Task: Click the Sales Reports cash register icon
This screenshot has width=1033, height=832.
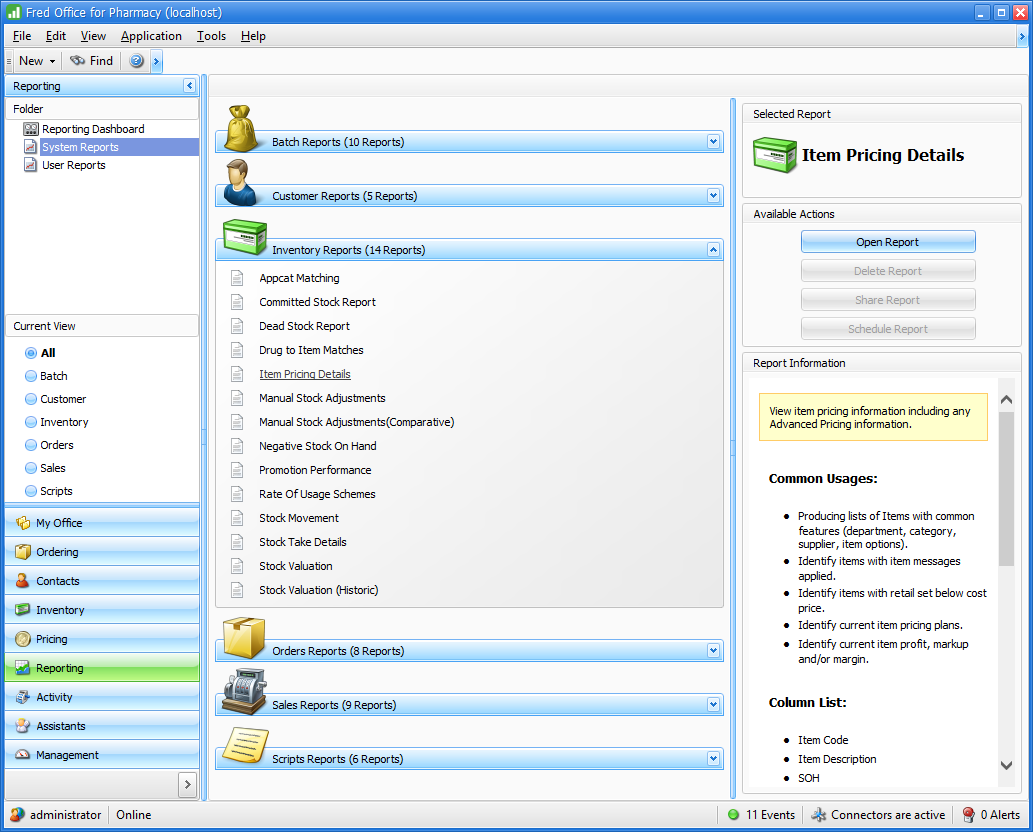Action: [x=243, y=692]
